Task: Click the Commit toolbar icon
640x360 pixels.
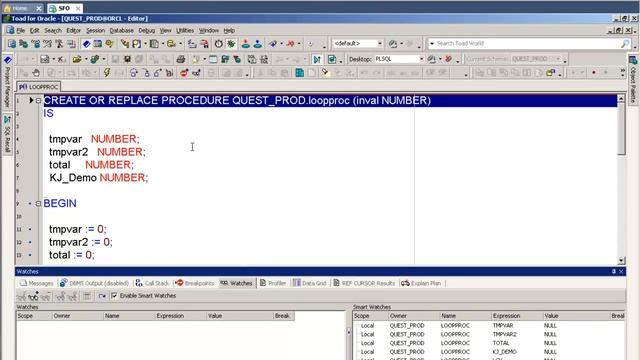Action: coord(245,44)
